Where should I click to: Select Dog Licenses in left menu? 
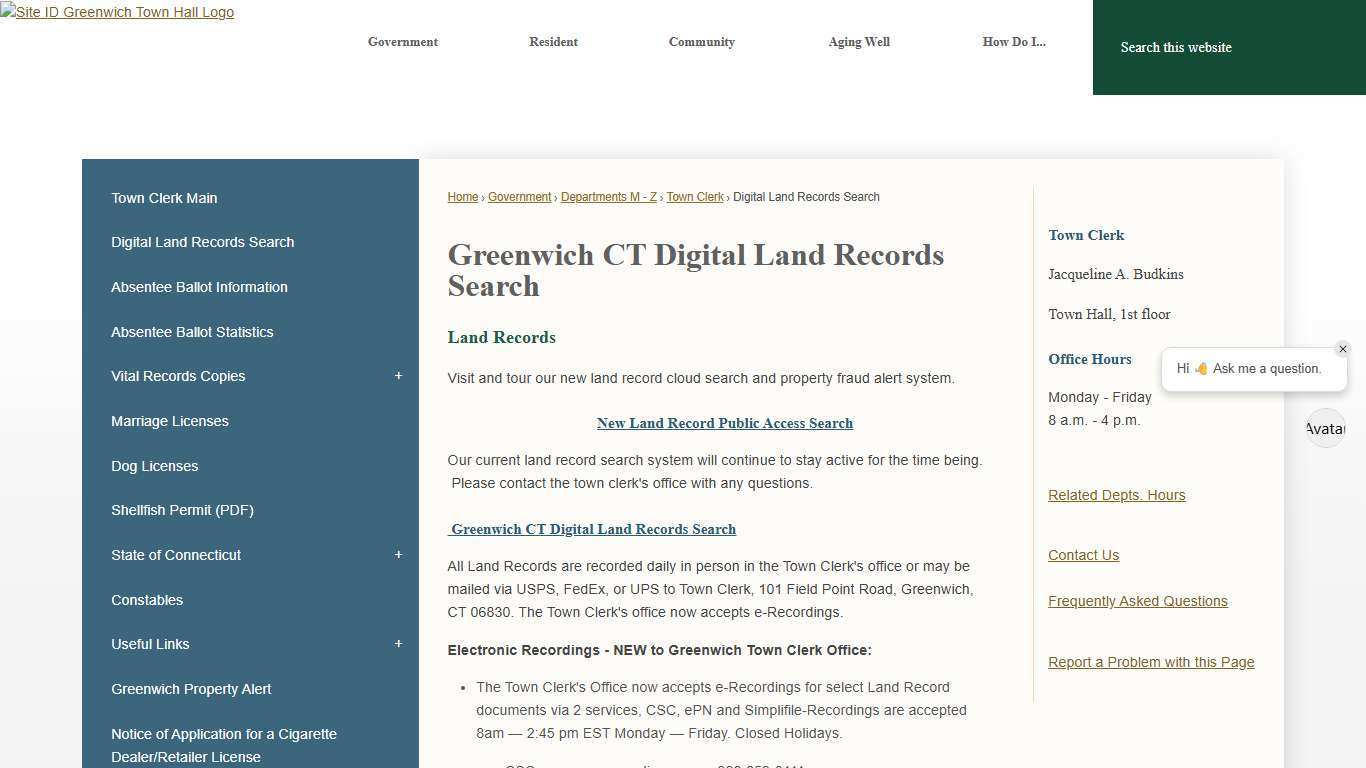(x=154, y=465)
